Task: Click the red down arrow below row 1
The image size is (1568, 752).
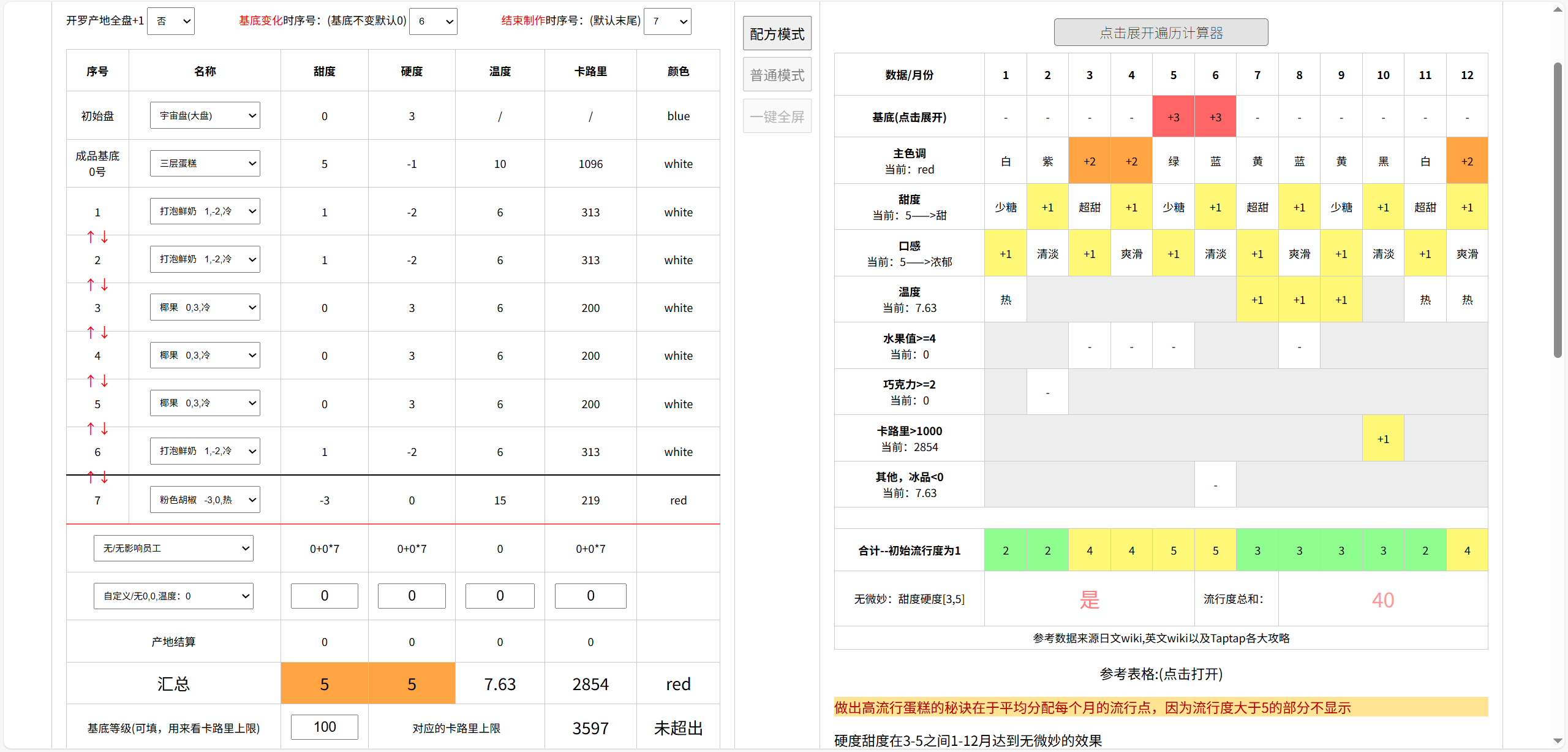Action: click(x=105, y=237)
